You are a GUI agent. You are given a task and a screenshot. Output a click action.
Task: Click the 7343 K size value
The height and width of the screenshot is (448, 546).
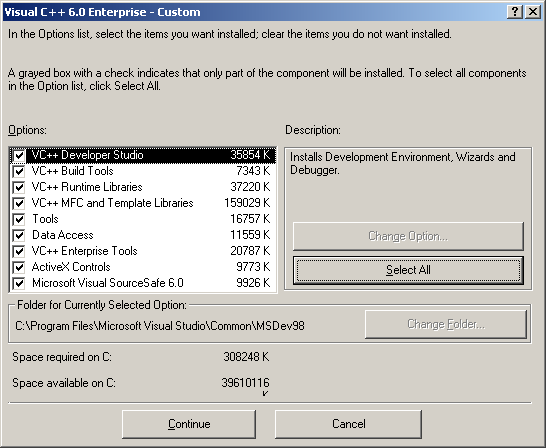[253, 171]
